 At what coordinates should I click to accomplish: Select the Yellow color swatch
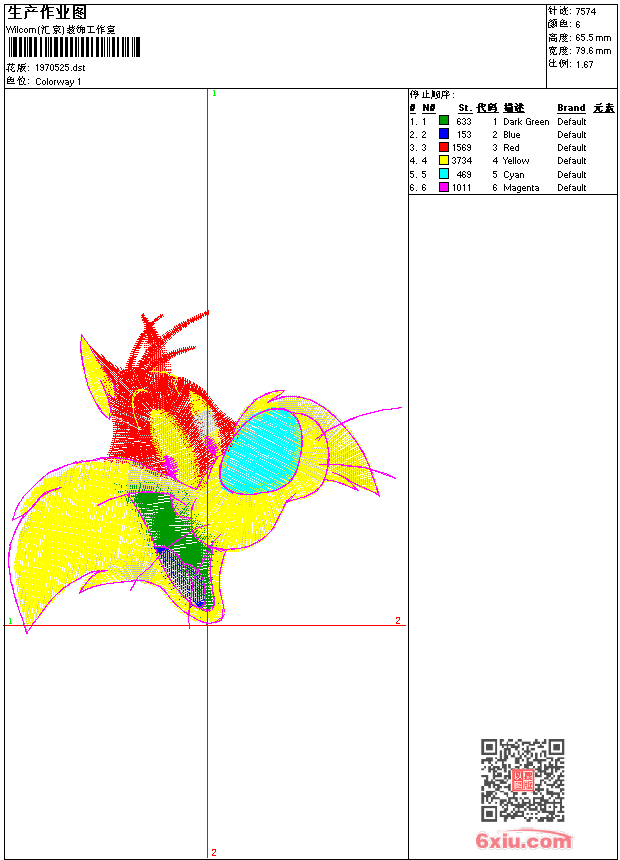click(x=444, y=160)
